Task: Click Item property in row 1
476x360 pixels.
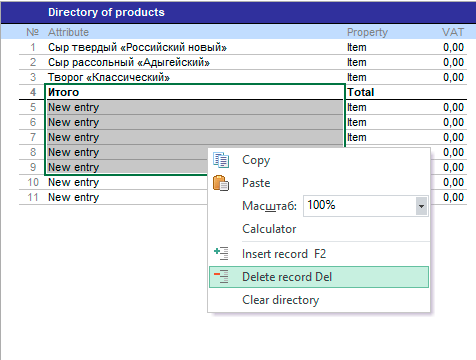Action: pyautogui.click(x=357, y=47)
